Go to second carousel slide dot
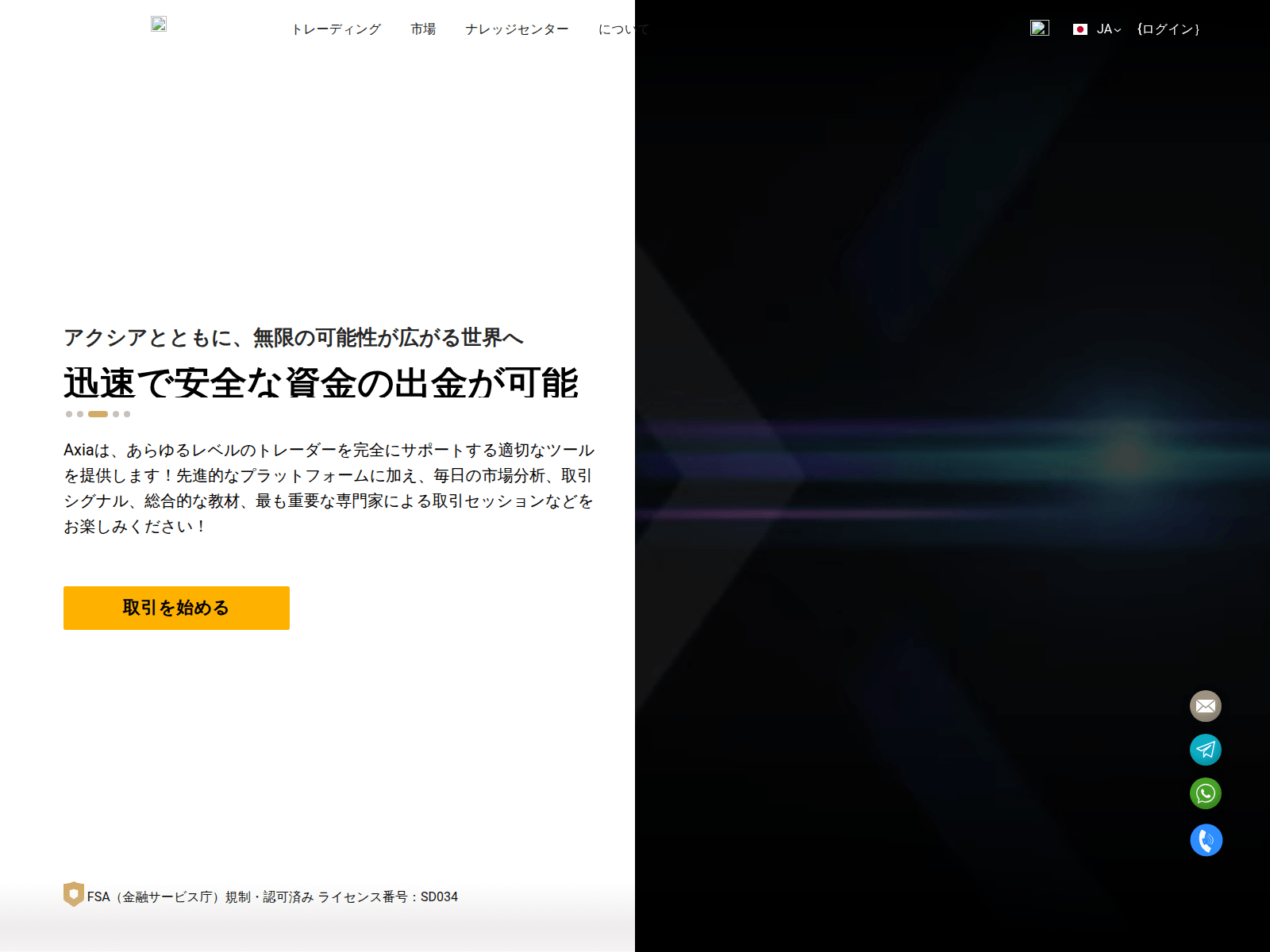 coord(80,414)
